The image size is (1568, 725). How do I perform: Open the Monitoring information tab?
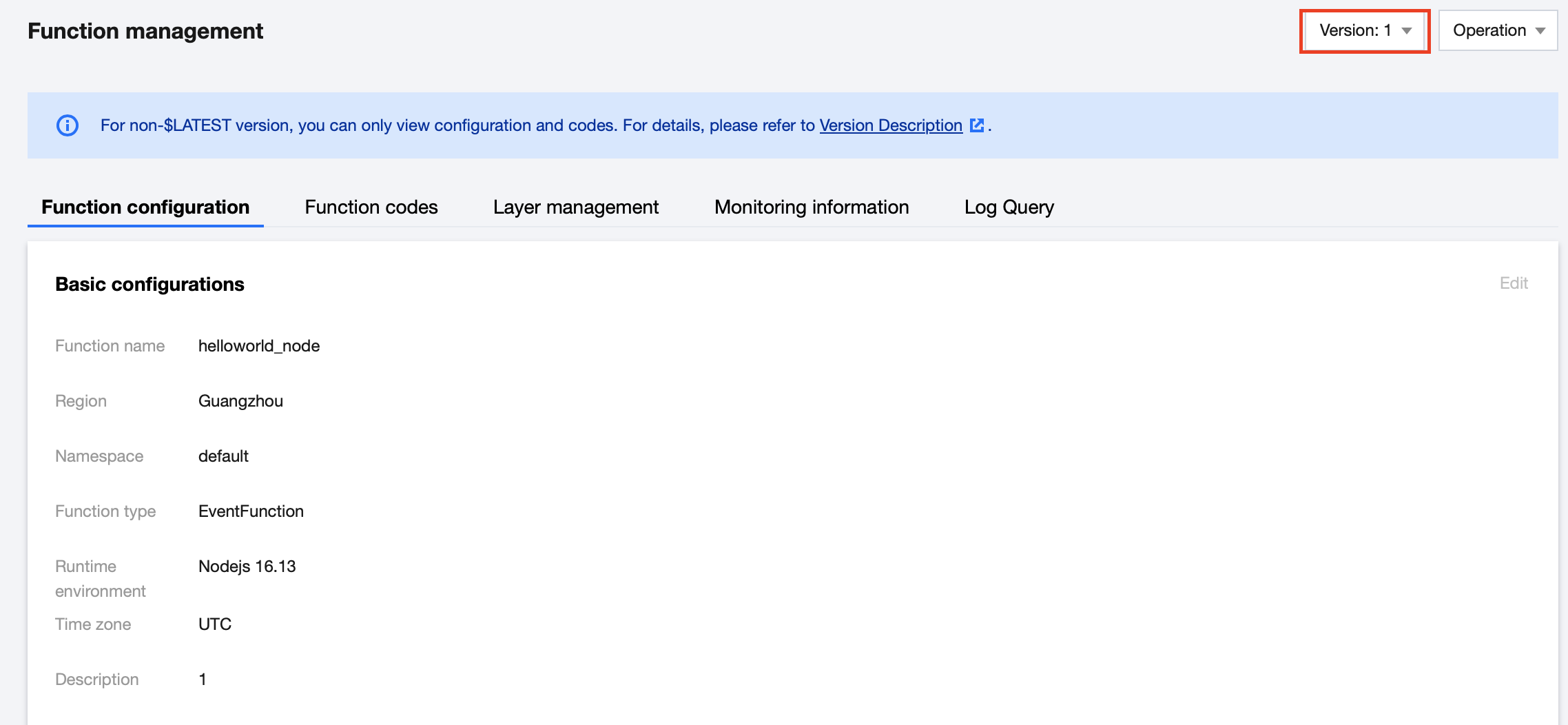tap(812, 207)
